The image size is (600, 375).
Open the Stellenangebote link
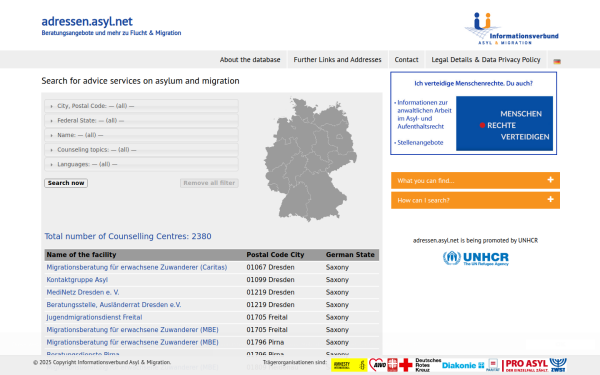click(420, 142)
